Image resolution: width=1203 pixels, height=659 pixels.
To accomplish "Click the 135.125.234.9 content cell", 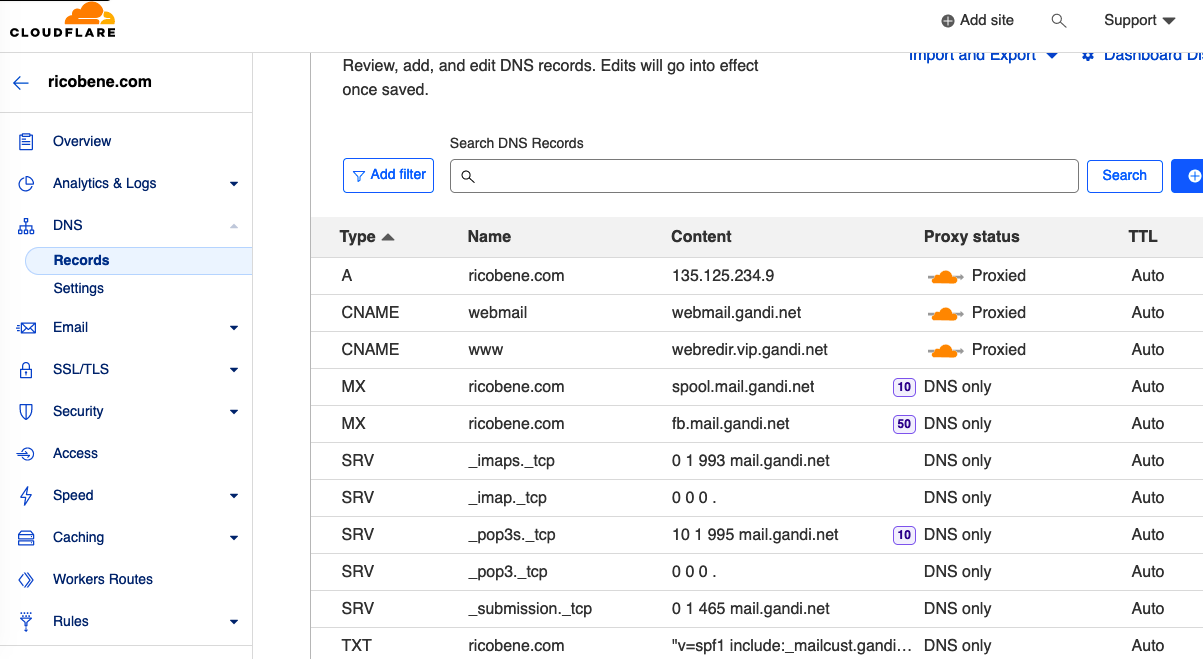I will (x=723, y=276).
